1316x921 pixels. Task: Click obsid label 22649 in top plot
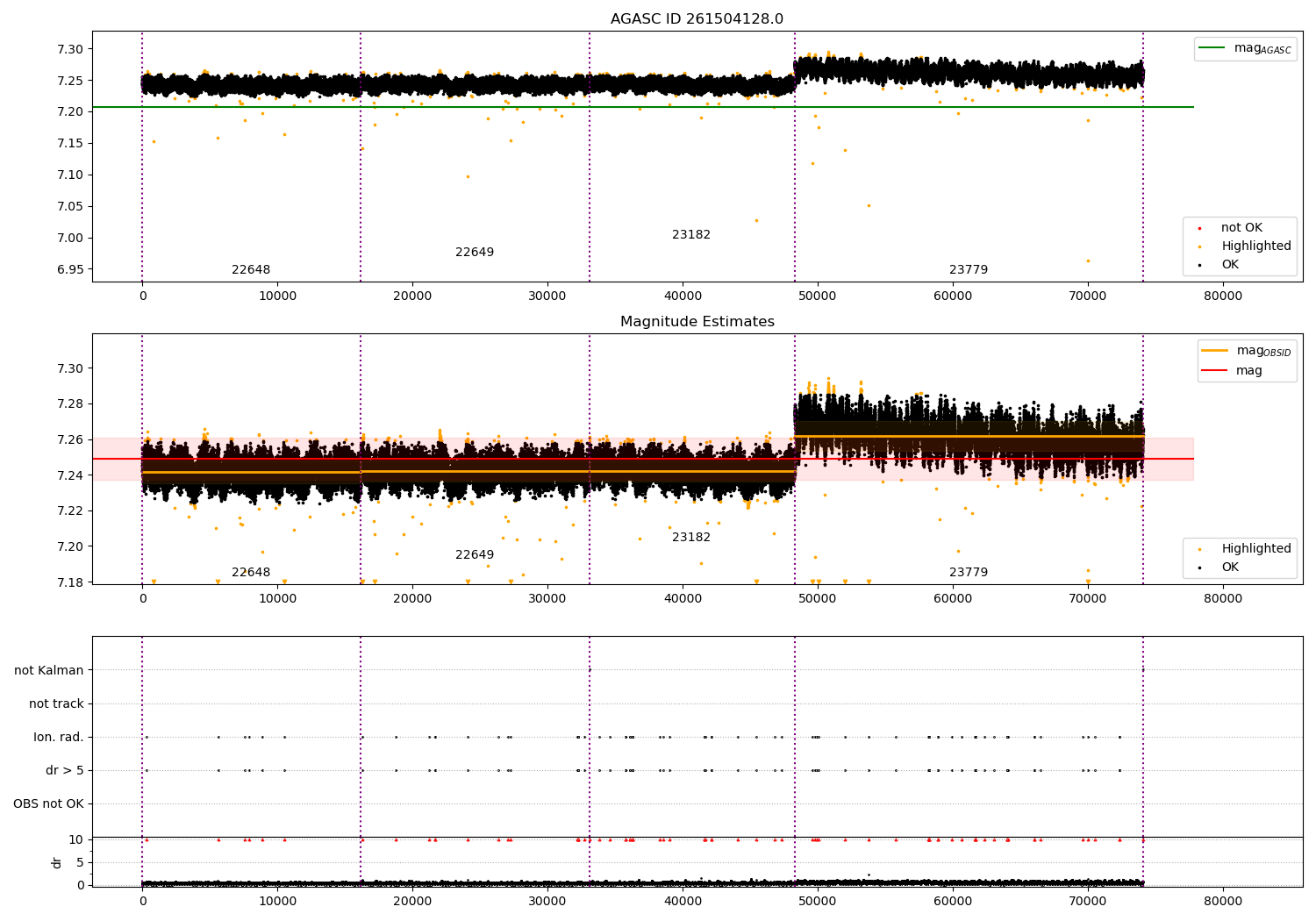point(475,253)
